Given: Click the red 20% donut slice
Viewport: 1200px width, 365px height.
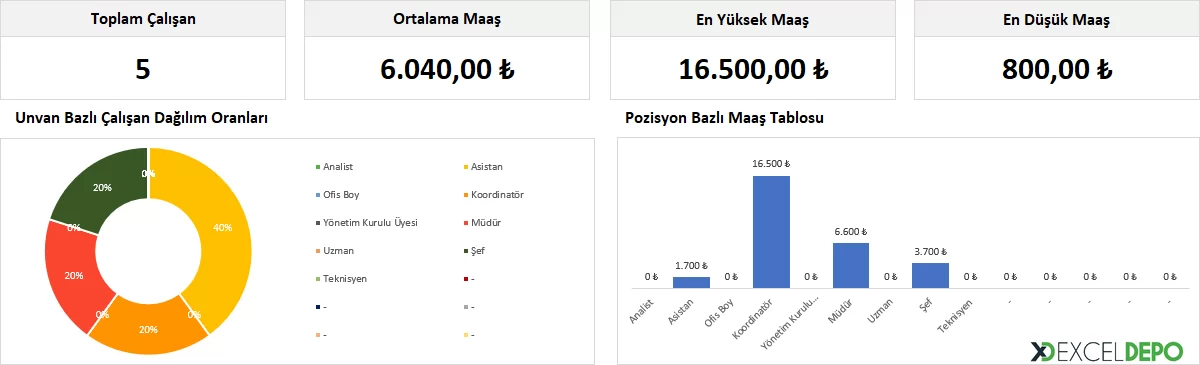Looking at the screenshot, I should [70, 275].
